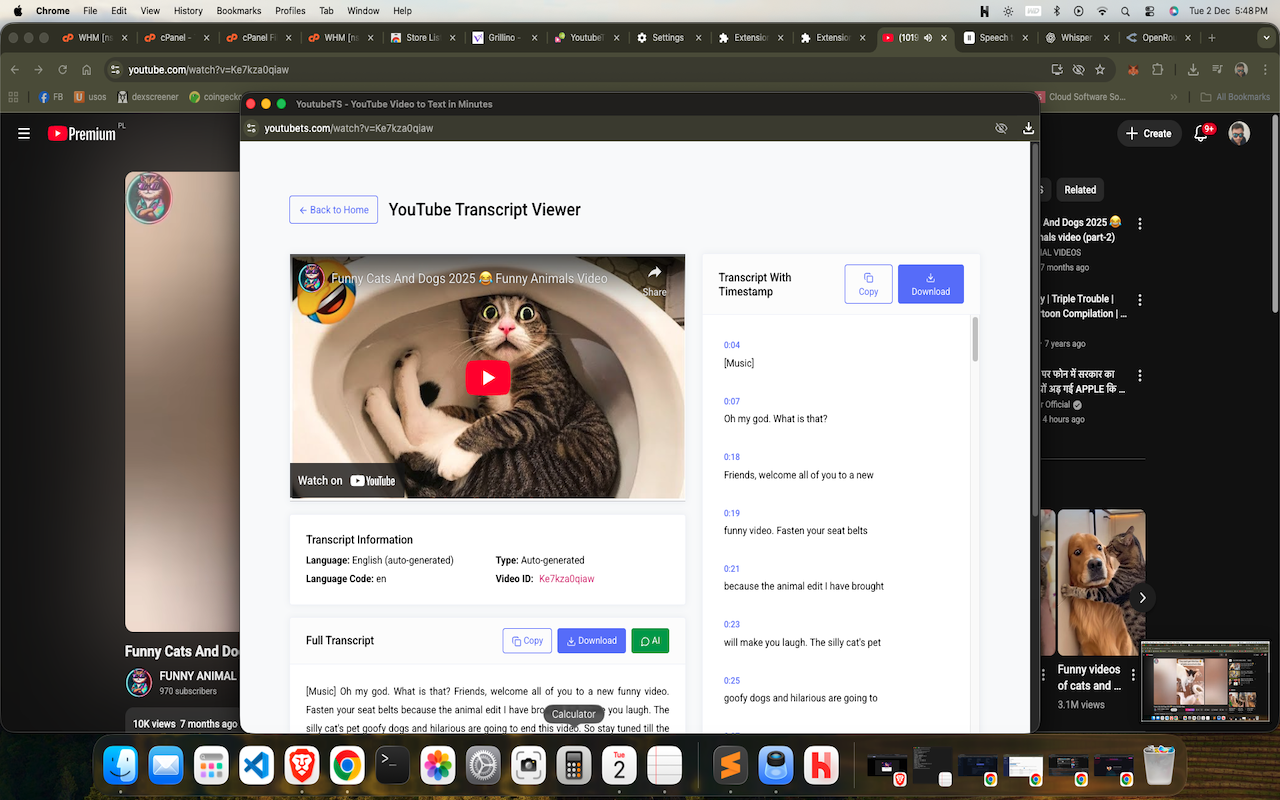Screen dimensions: 1280x800
Task: Open the browser extensions puzzle icon
Action: (1156, 70)
